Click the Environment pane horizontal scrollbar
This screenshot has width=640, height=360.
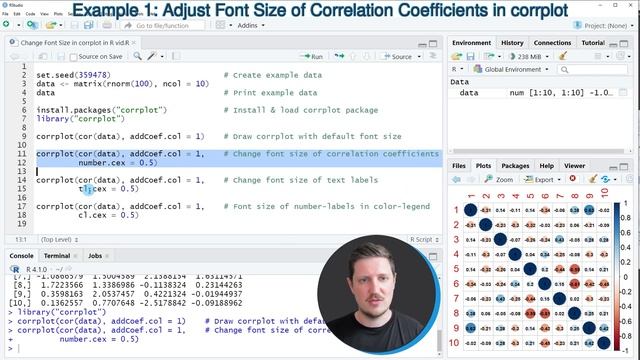pyautogui.click(x=538, y=151)
